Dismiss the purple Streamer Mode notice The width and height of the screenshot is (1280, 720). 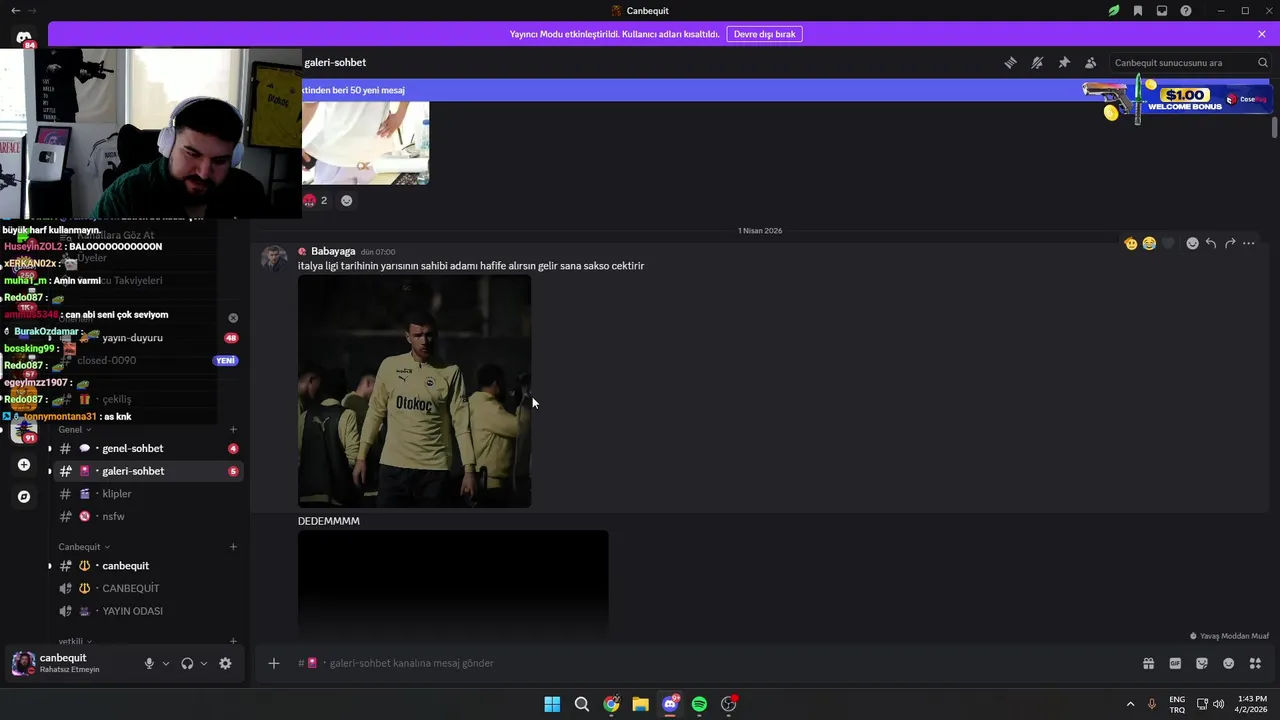click(x=1262, y=34)
